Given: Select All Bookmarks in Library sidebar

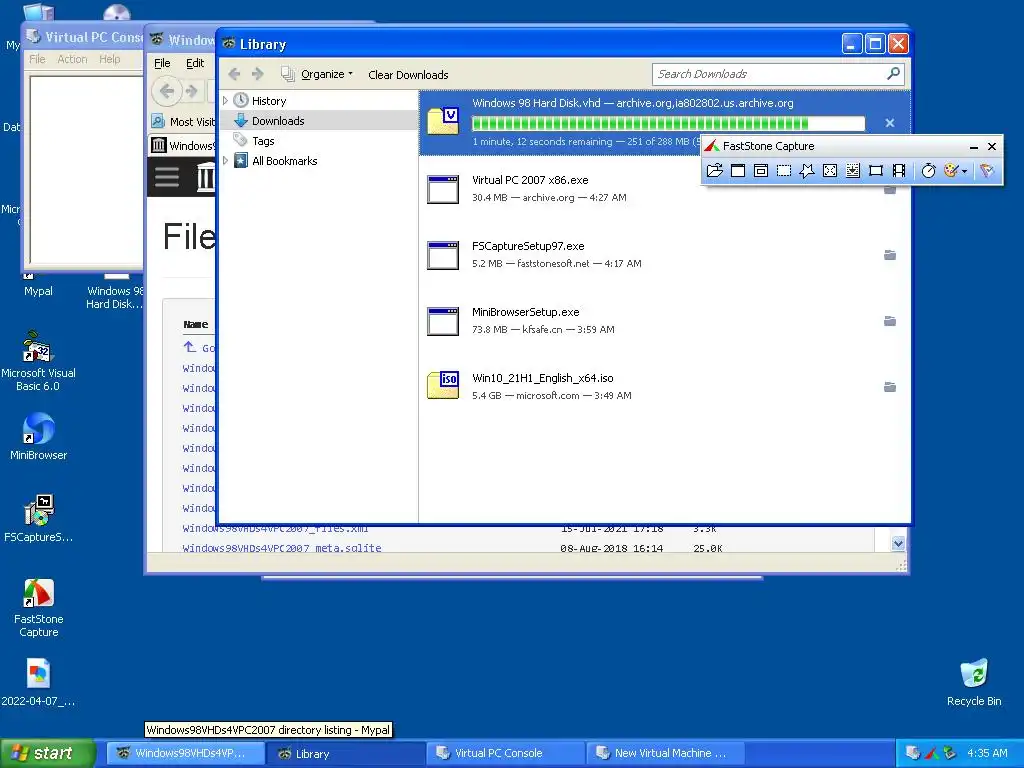Looking at the screenshot, I should pyautogui.click(x=285, y=161).
